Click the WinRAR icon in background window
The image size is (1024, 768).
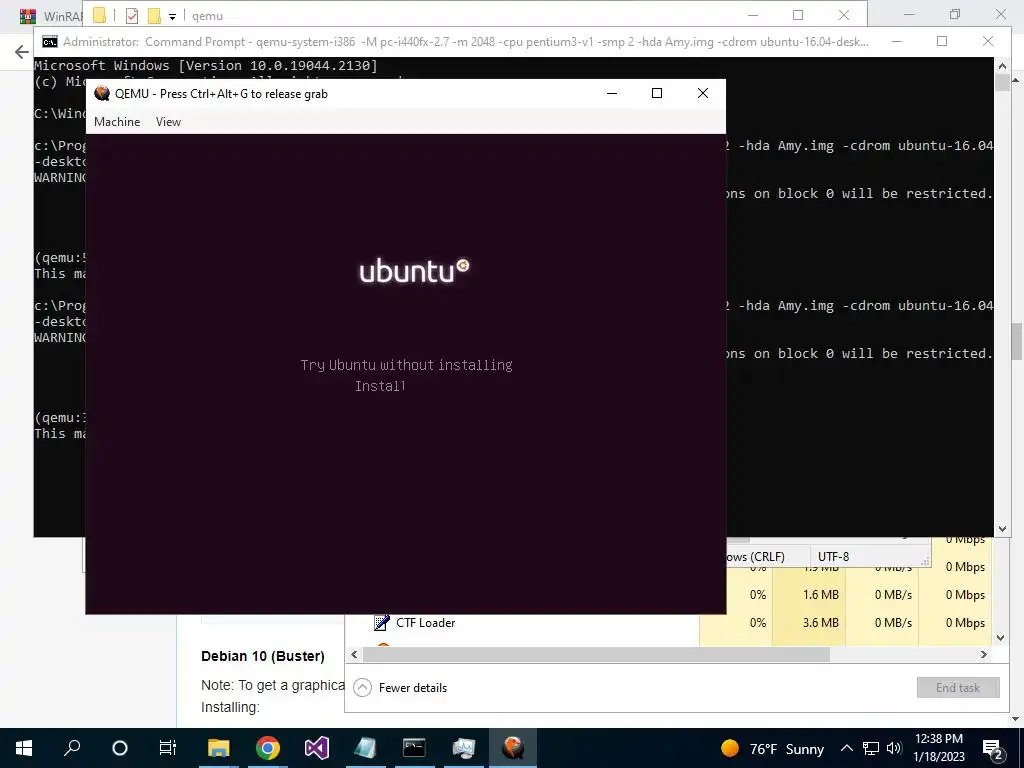[27, 16]
